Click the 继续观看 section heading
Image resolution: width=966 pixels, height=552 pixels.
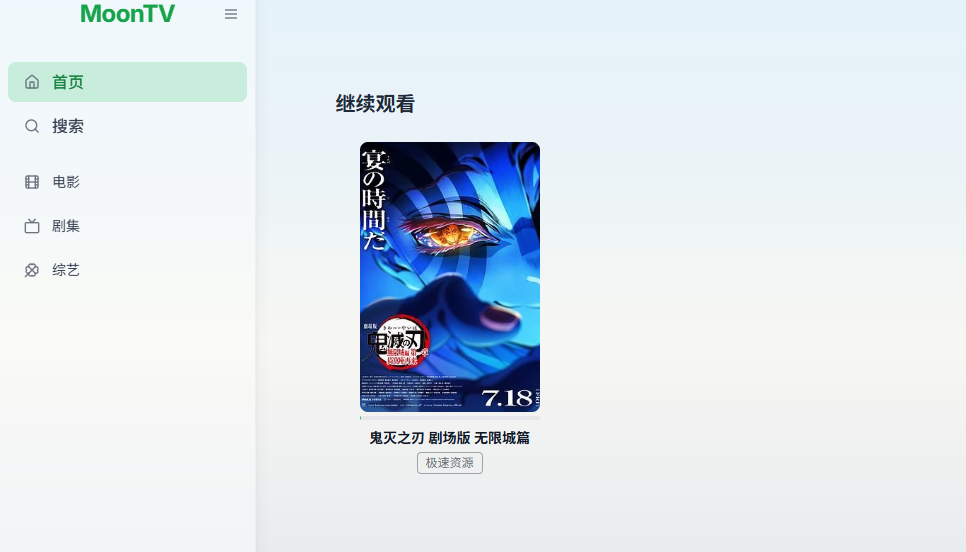375,104
